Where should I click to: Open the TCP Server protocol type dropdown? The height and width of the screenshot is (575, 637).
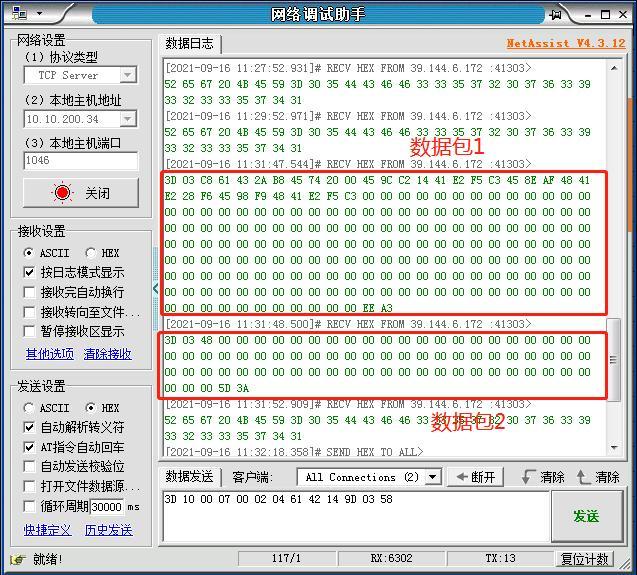(127, 76)
